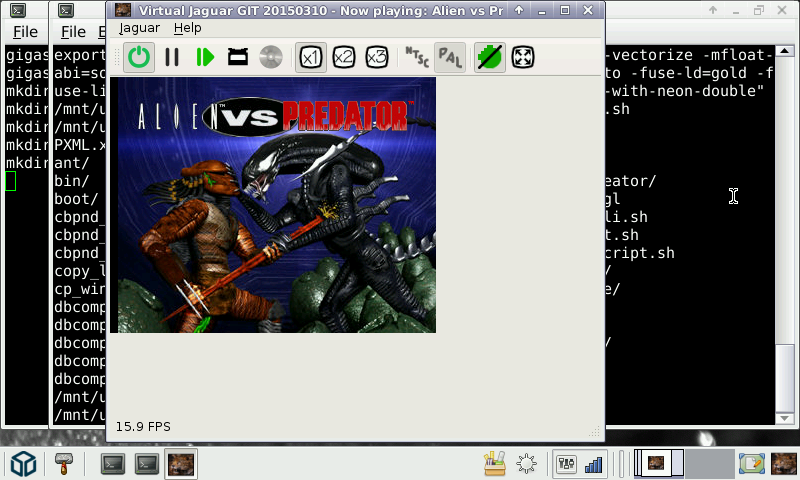Switch to first terminal in taskbar

[x=113, y=464]
